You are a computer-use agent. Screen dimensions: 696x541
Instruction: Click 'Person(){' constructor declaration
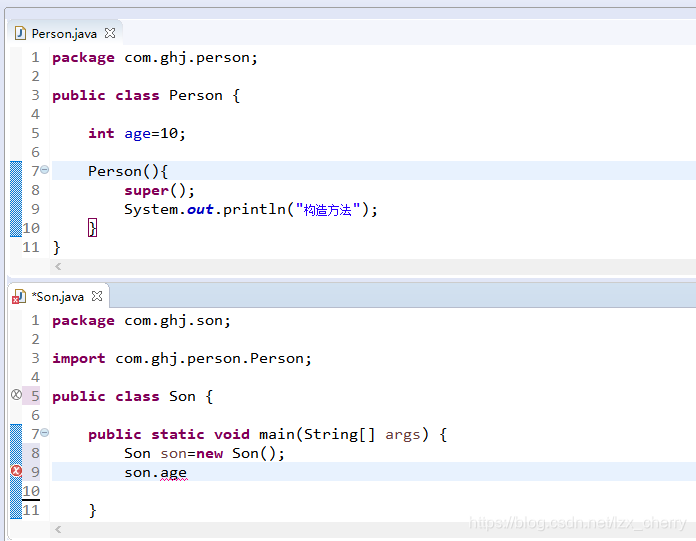[x=128, y=171]
